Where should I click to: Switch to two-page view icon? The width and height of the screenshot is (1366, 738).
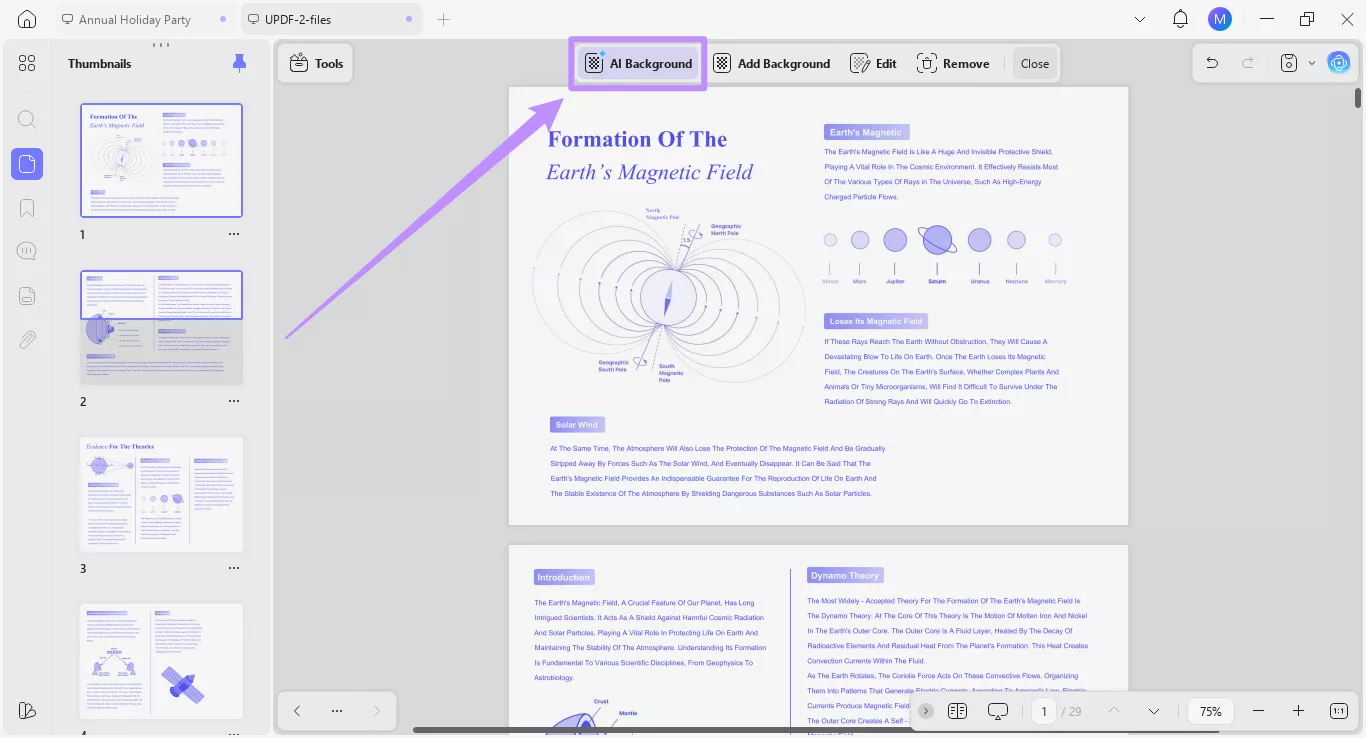click(x=957, y=710)
